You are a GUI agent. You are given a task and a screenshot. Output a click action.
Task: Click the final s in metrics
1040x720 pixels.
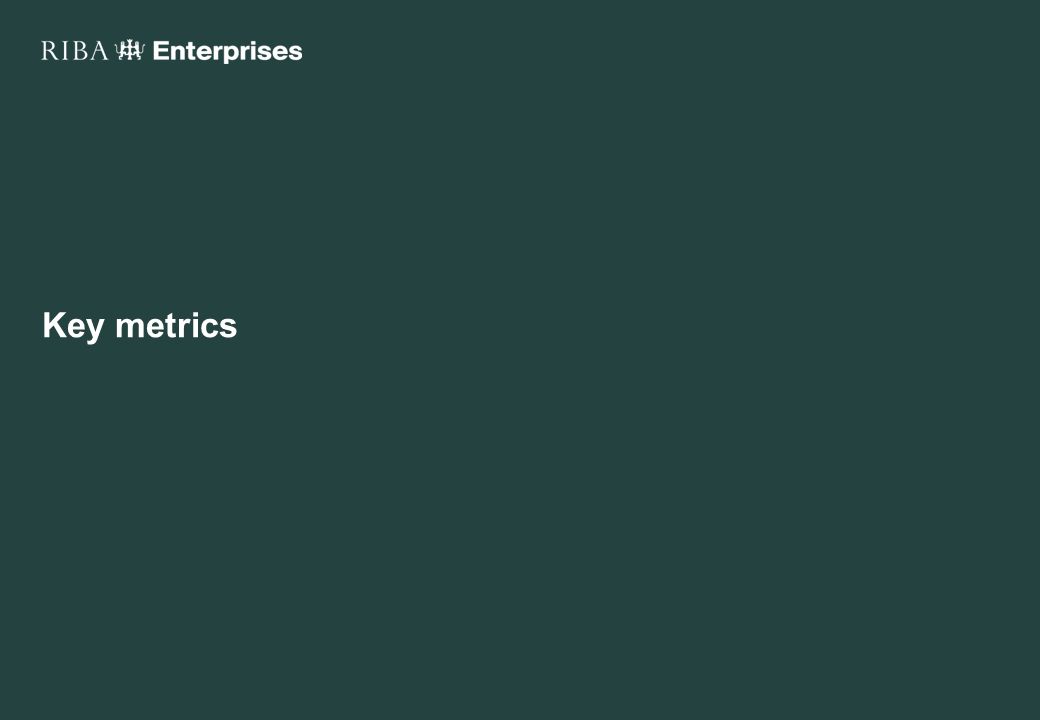click(x=228, y=328)
